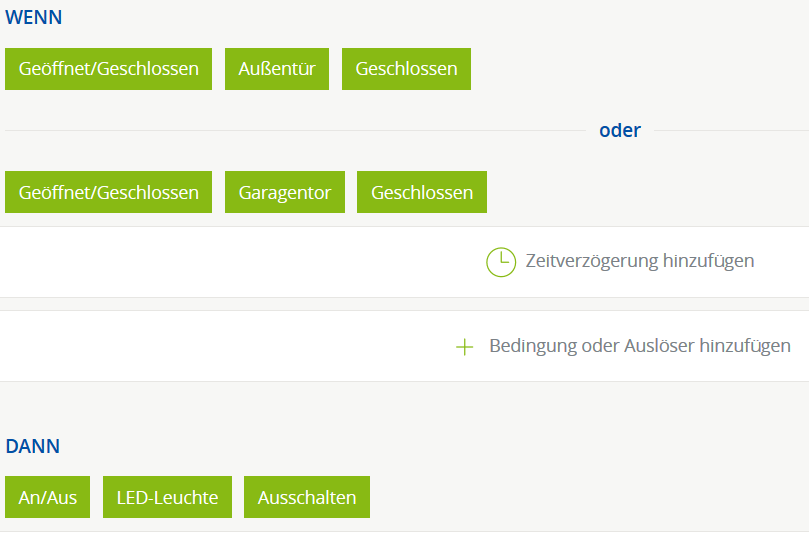809x551 pixels.
Task: Click the clock icon for time delay
Action: pyautogui.click(x=501, y=262)
